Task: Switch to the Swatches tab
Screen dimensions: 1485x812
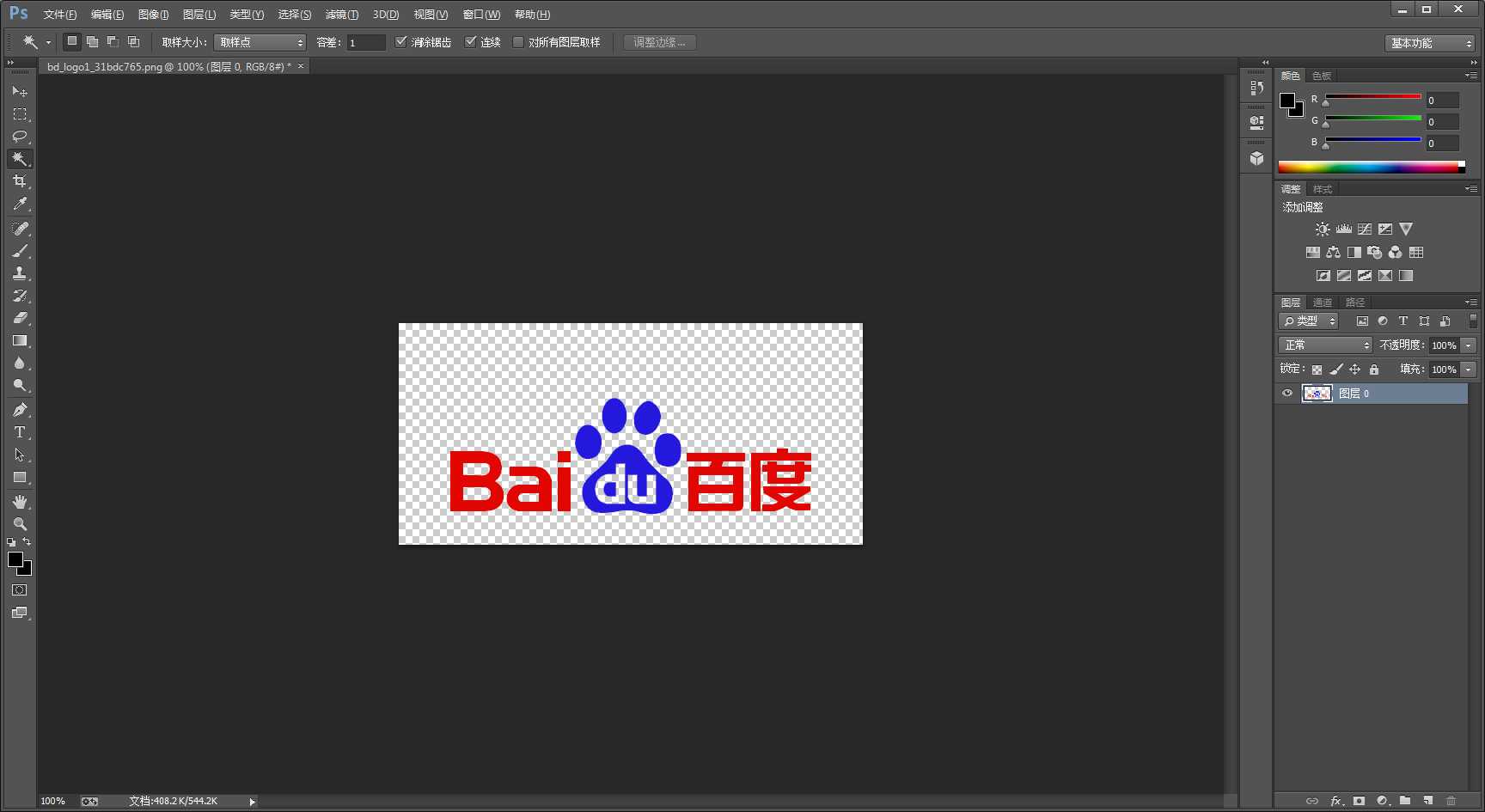Action: pyautogui.click(x=1321, y=76)
